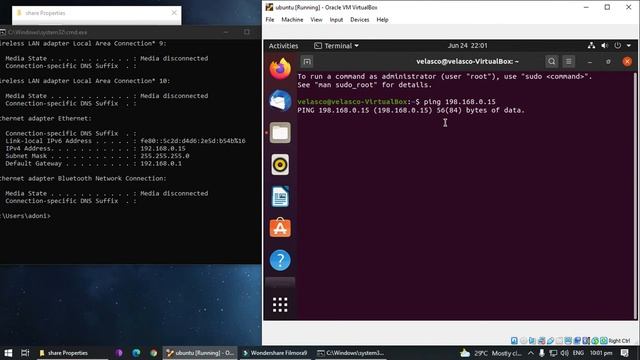Click VirtualBox optical disk indicator
640x360 pixels.
point(524,341)
